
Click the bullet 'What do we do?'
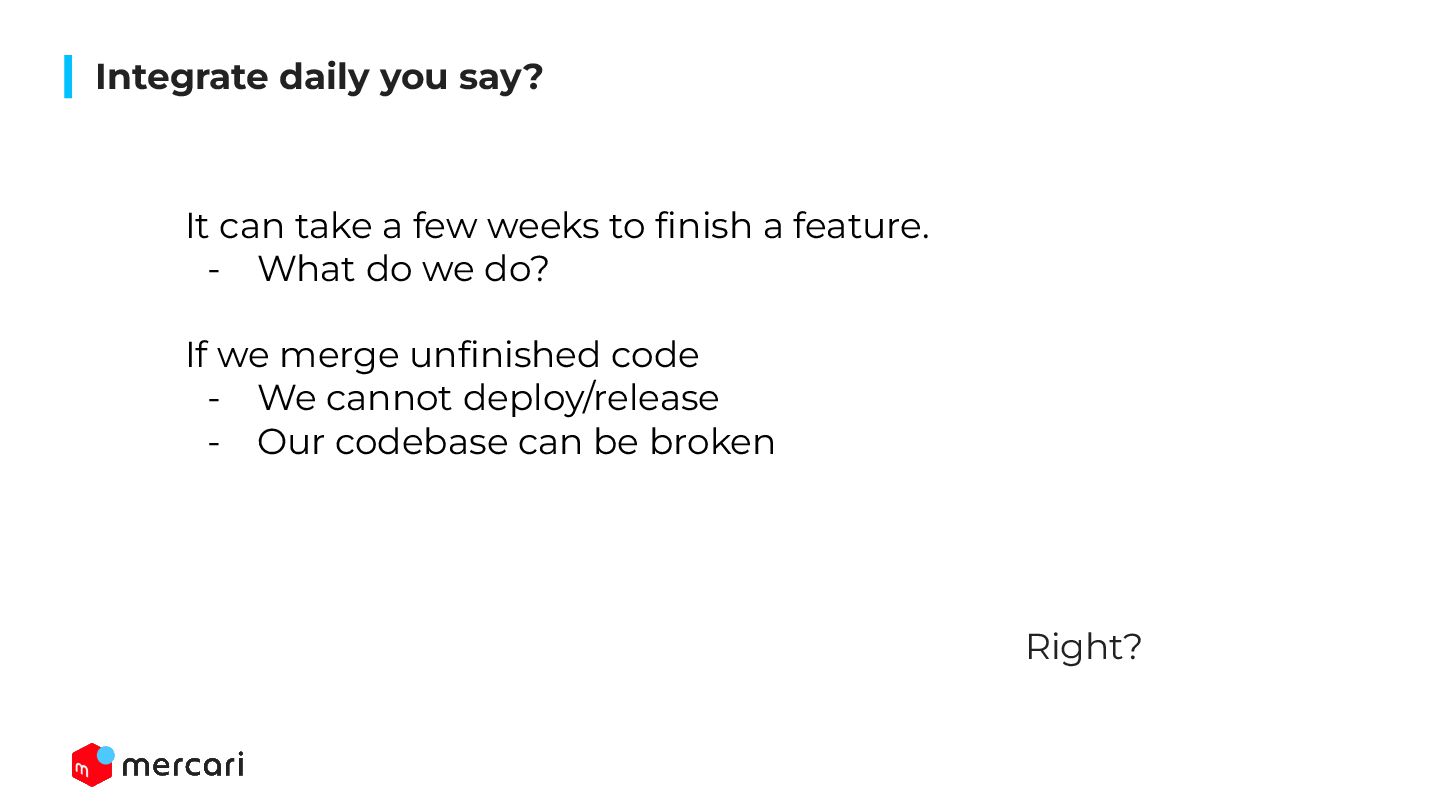(403, 269)
